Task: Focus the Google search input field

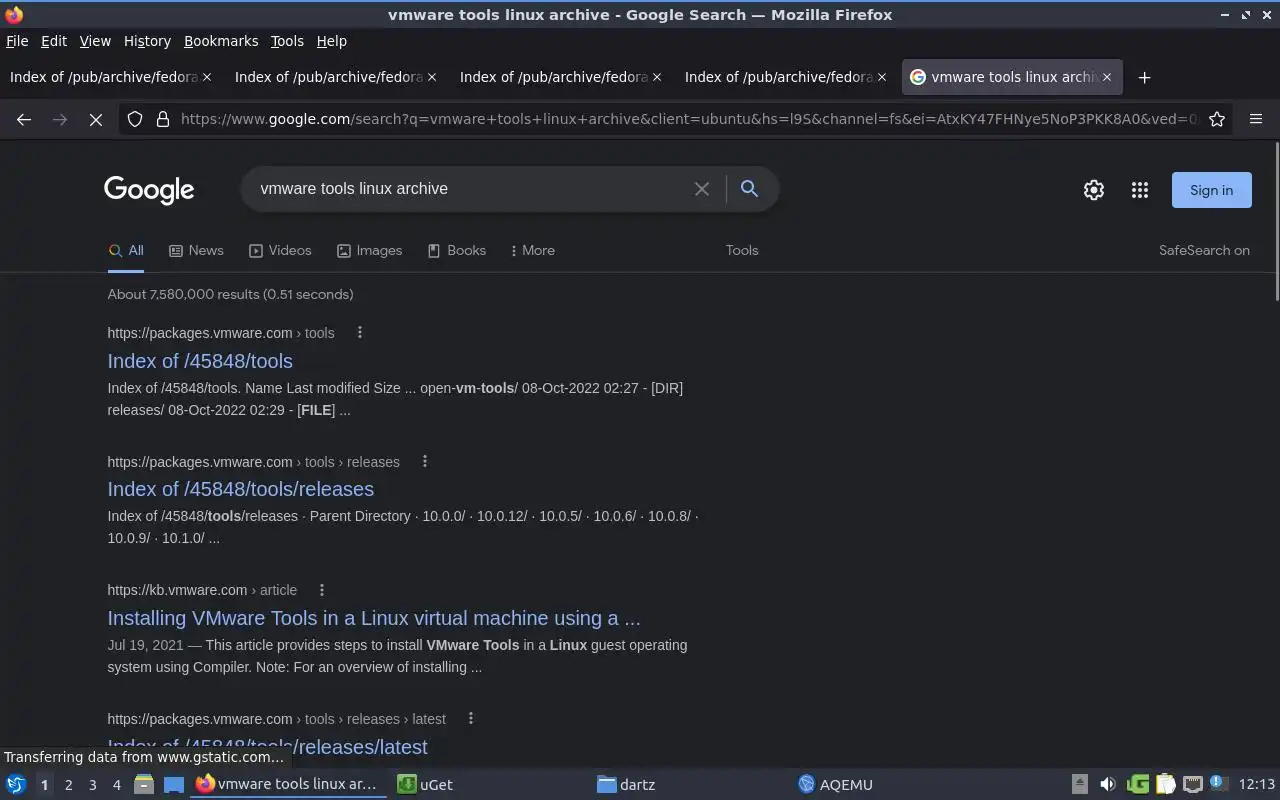Action: (470, 189)
